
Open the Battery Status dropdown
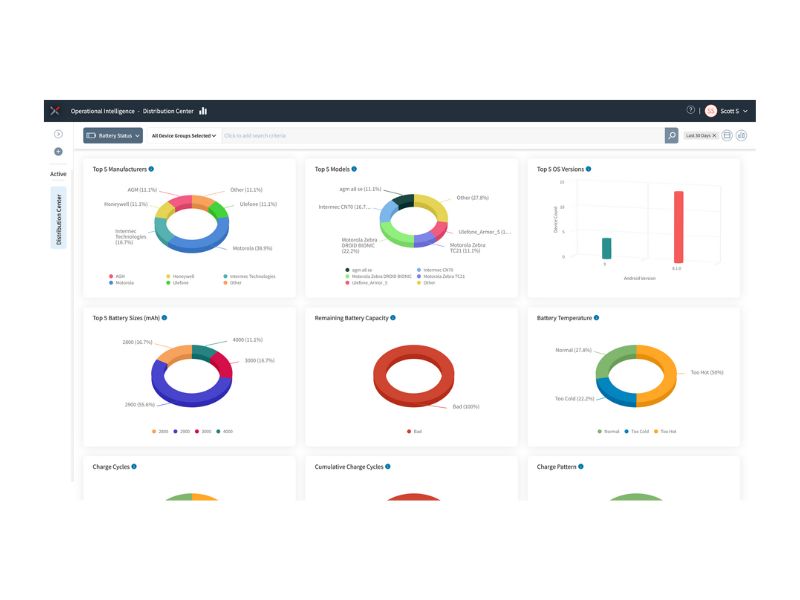coord(113,136)
